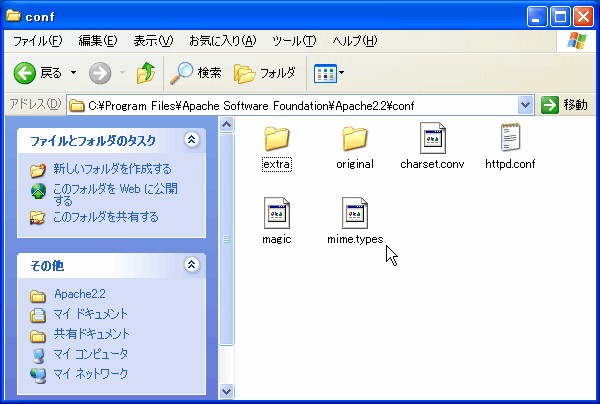
Task: Open 共有ドキュメント link
Action: click(91, 334)
